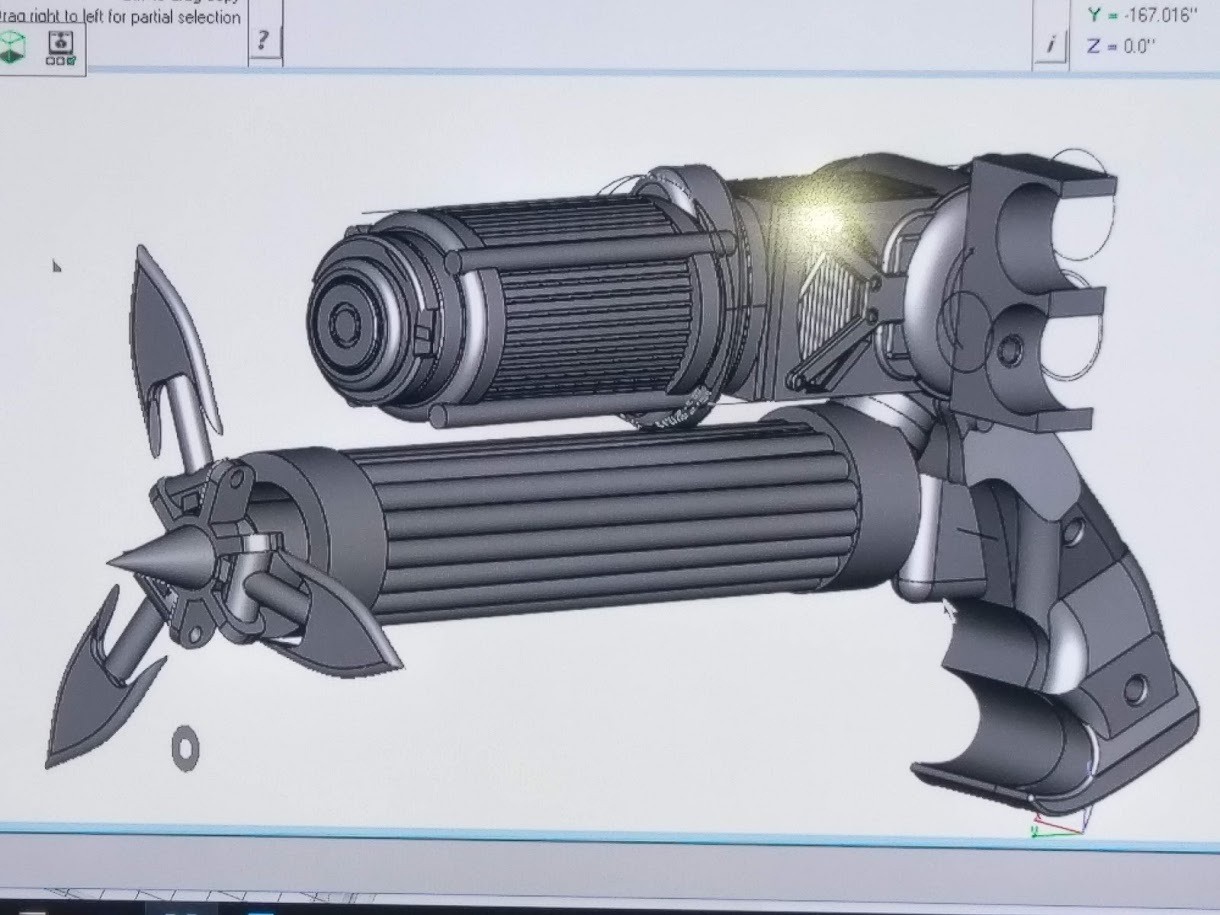The image size is (1220, 915).
Task: Click the question mark help button
Action: (x=263, y=42)
